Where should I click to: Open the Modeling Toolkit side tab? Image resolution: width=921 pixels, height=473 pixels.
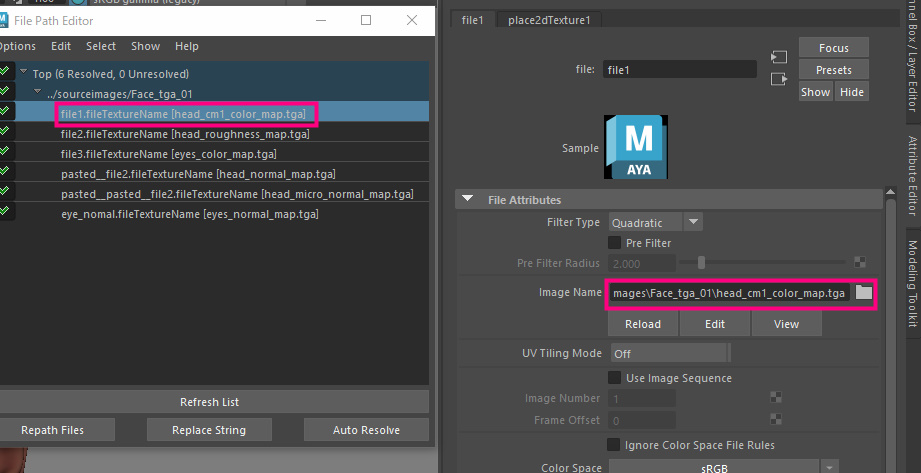pyautogui.click(x=912, y=283)
